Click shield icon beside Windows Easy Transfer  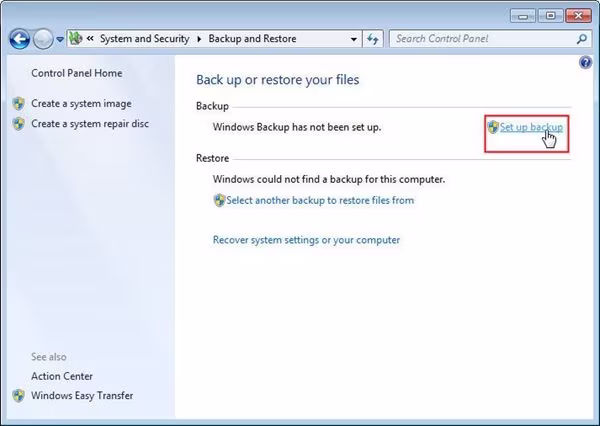click(x=18, y=396)
